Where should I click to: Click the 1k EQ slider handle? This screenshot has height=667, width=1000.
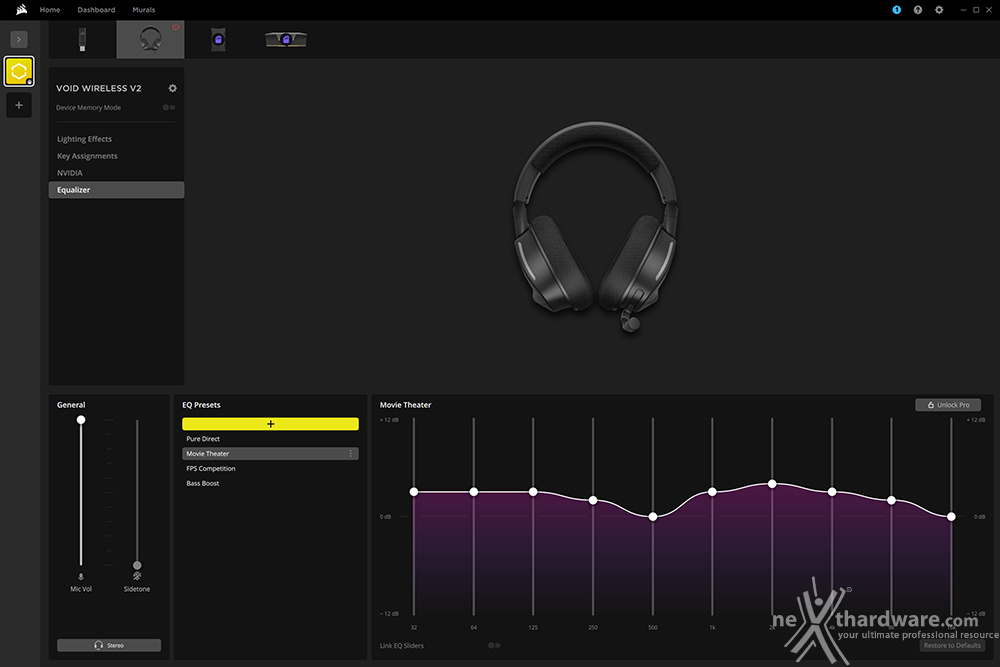point(712,492)
